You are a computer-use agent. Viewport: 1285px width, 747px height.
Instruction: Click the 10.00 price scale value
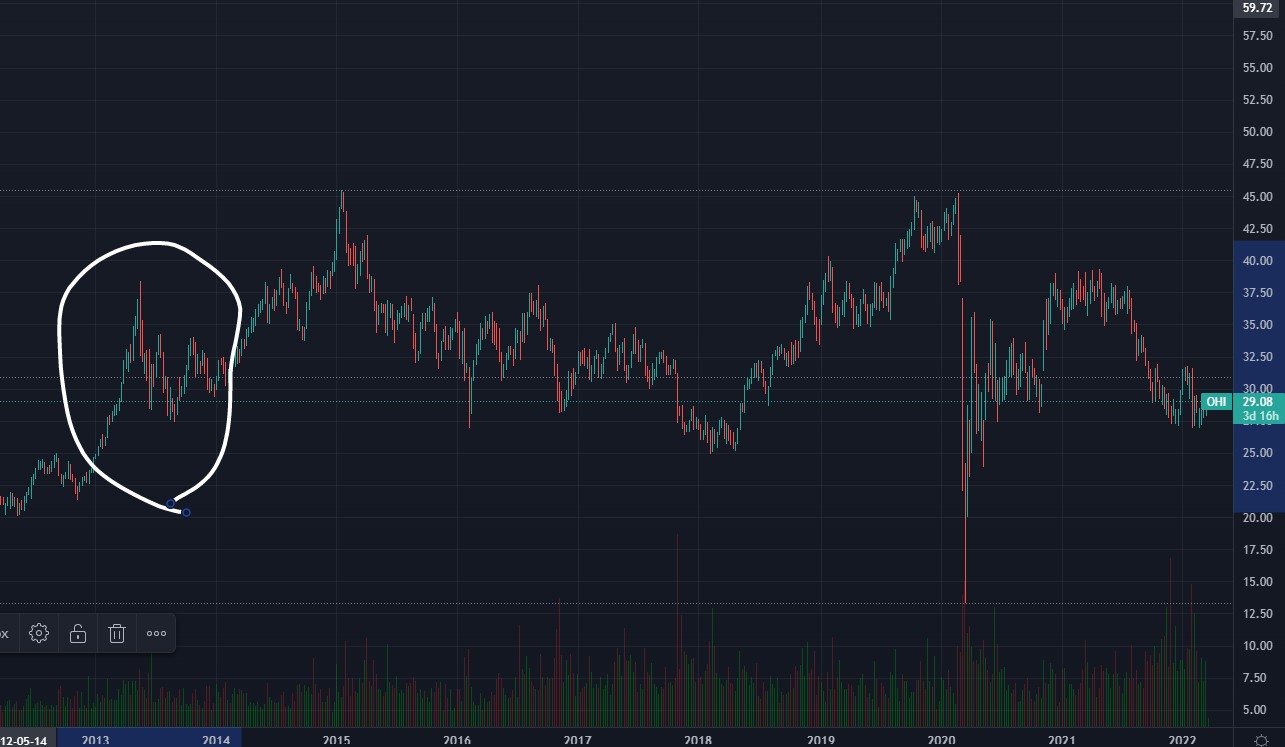[1256, 646]
